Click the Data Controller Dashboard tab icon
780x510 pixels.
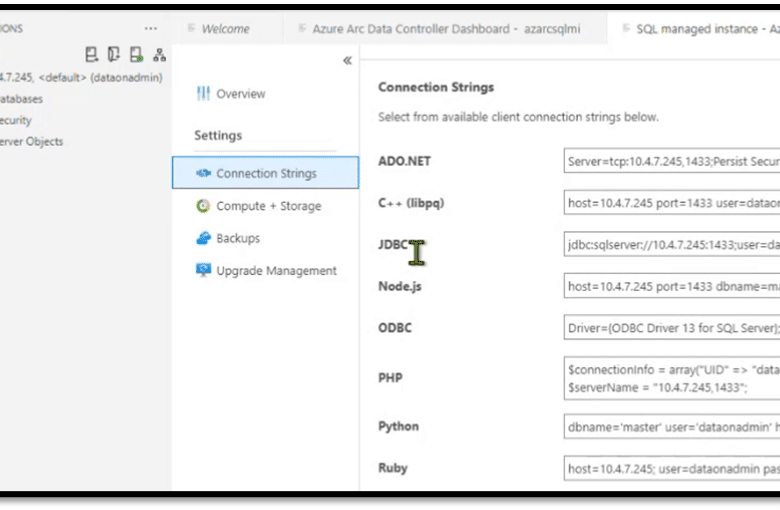pyautogui.click(x=302, y=28)
